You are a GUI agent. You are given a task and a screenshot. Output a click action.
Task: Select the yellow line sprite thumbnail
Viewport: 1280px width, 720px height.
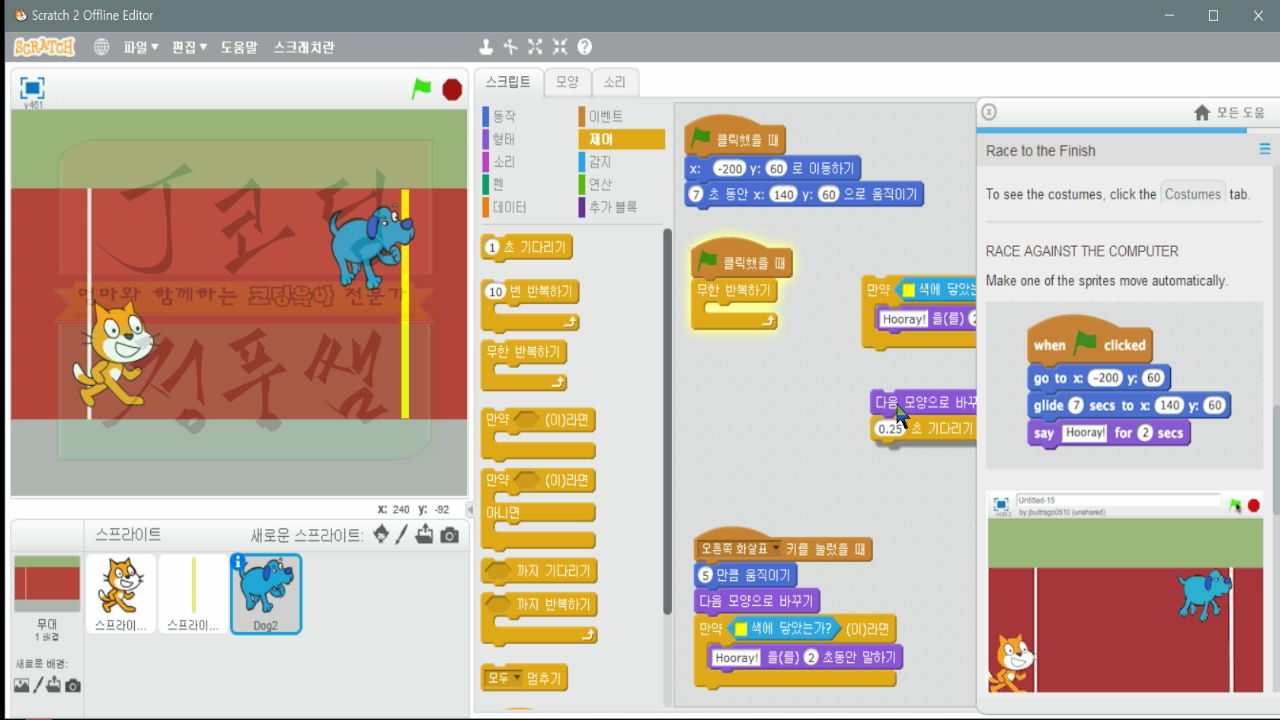click(x=193, y=594)
